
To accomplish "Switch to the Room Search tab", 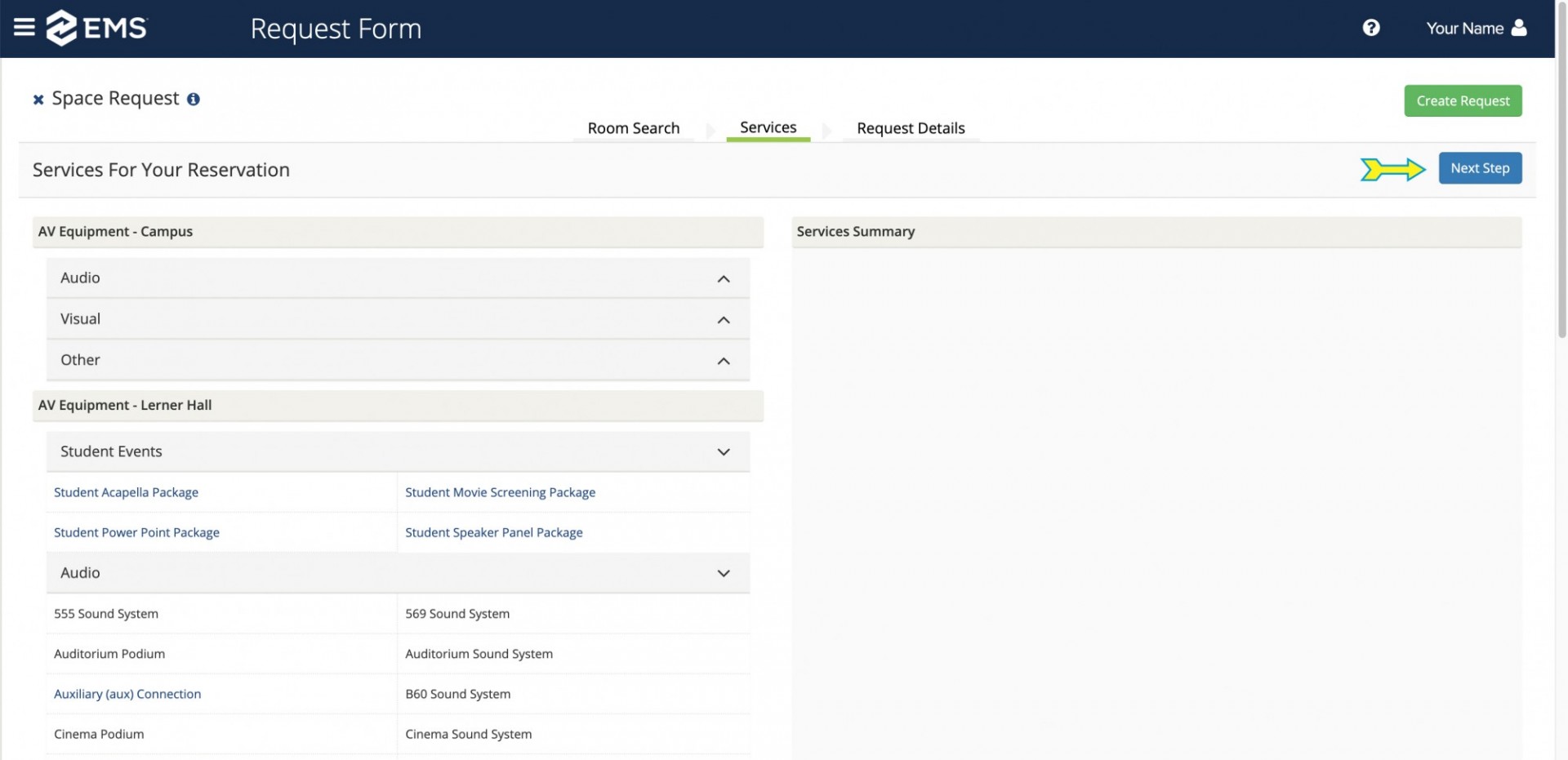I will point(634,128).
